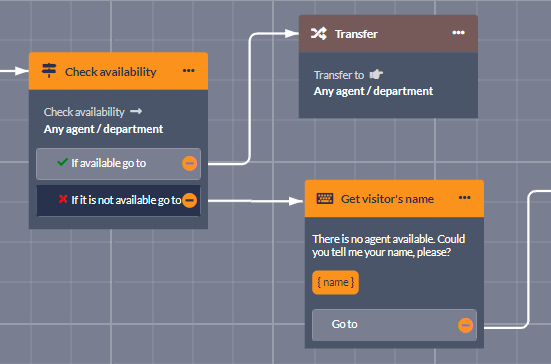The height and width of the screenshot is (364, 551).
Task: Click the red X icon
Action: point(63,199)
